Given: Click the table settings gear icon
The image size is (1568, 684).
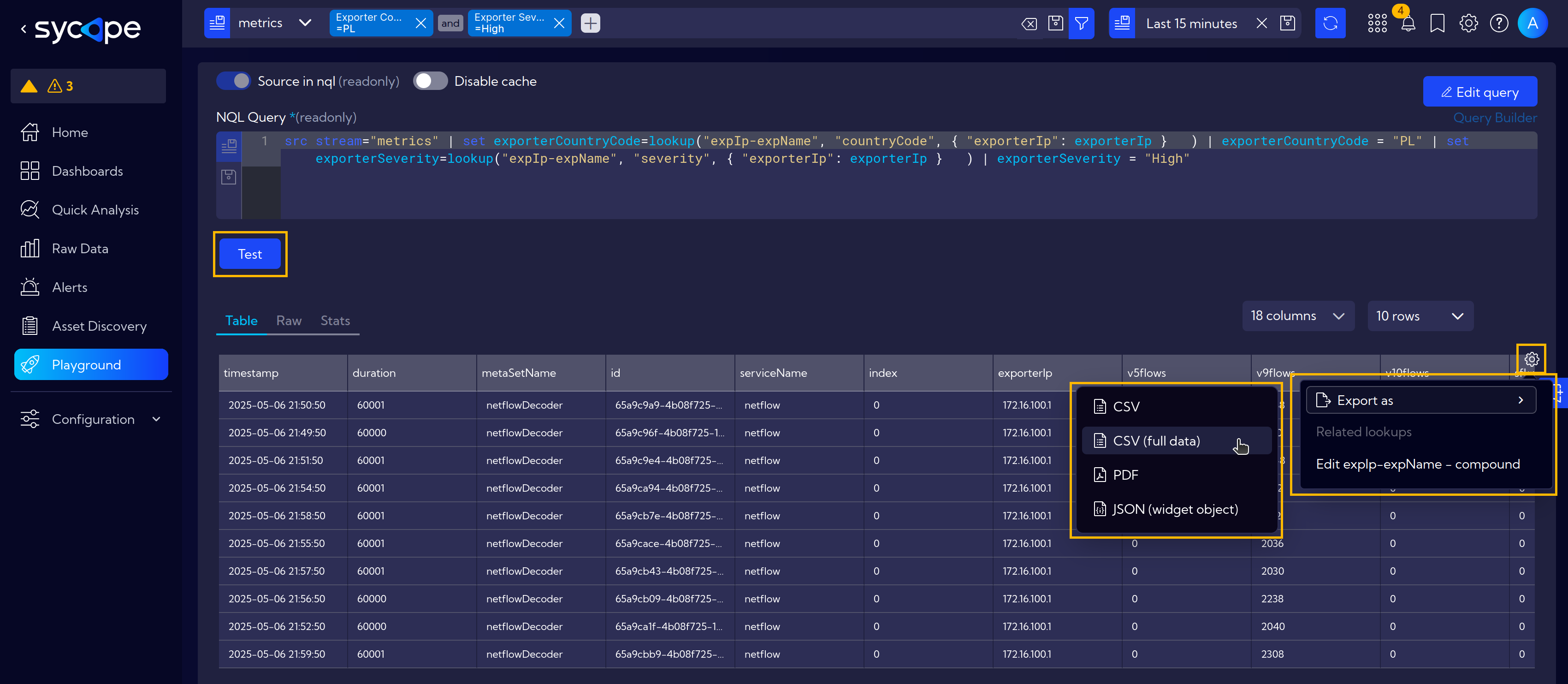Looking at the screenshot, I should coord(1532,359).
